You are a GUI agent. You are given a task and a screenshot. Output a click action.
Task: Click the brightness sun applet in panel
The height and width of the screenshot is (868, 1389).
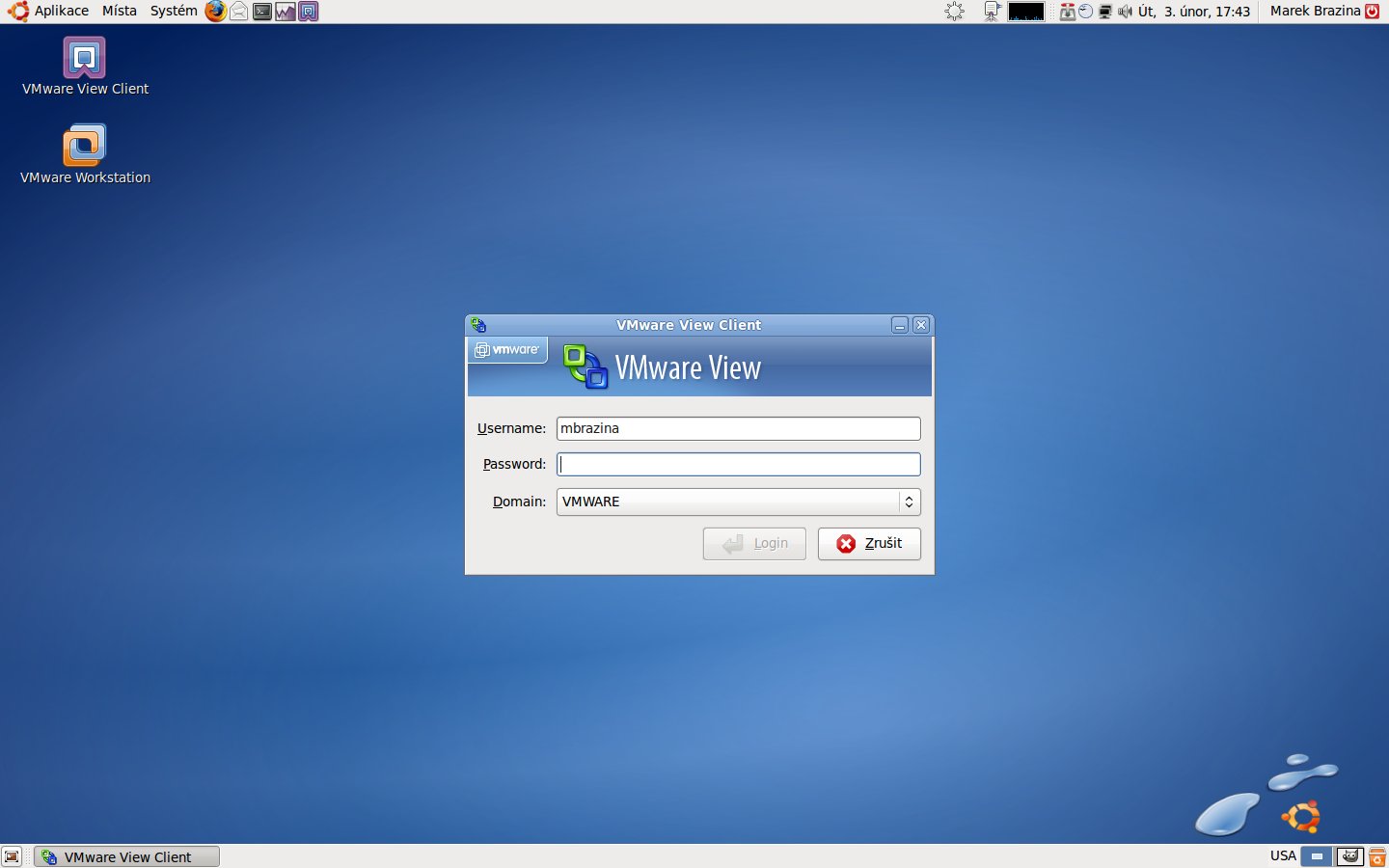[955, 12]
